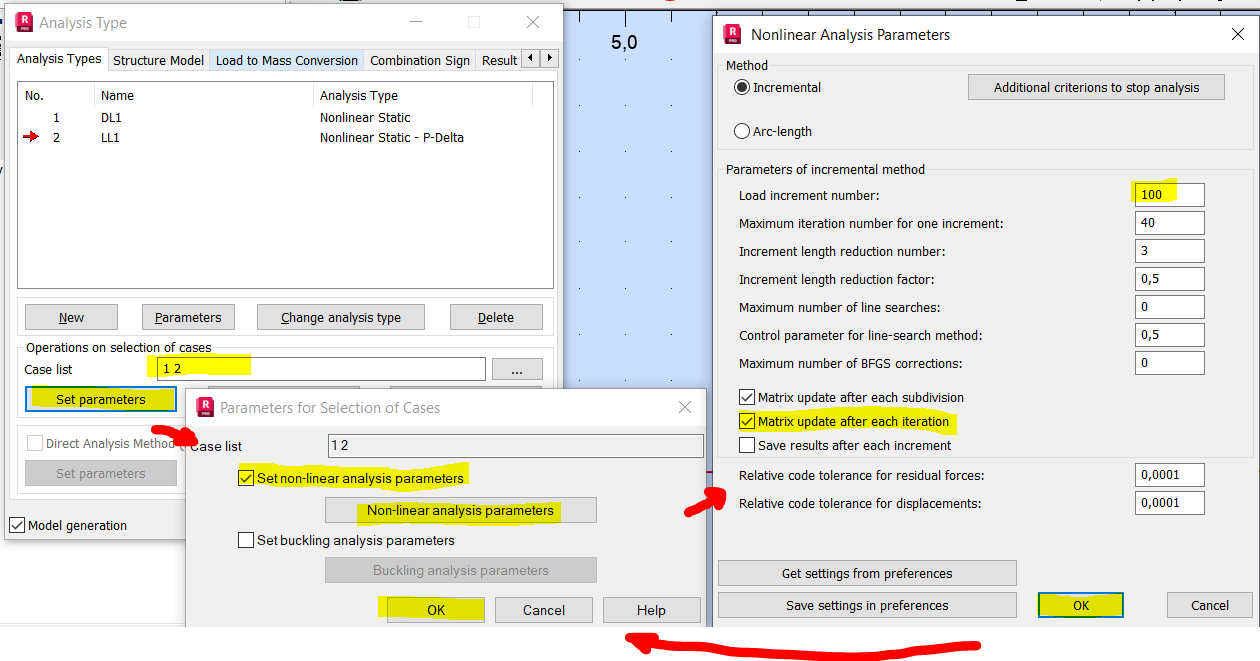The image size is (1260, 661).
Task: Toggle the Direct Analysis Method checkbox
Action: [x=35, y=443]
